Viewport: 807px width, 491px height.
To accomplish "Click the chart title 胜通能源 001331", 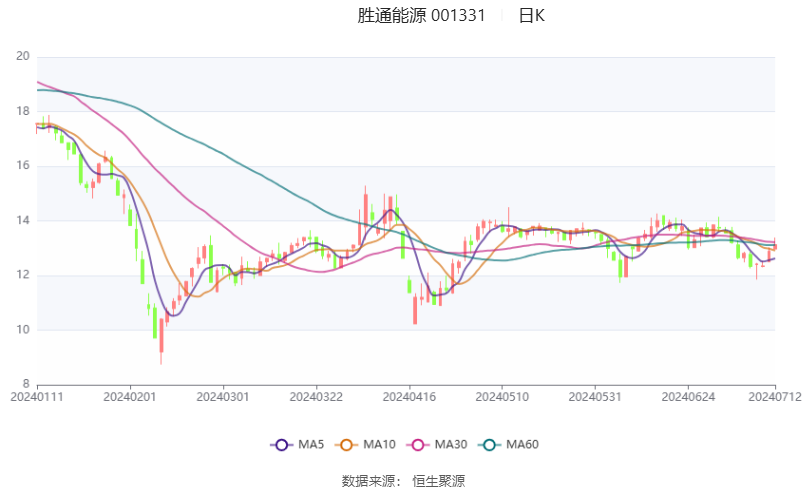I will [x=422, y=15].
